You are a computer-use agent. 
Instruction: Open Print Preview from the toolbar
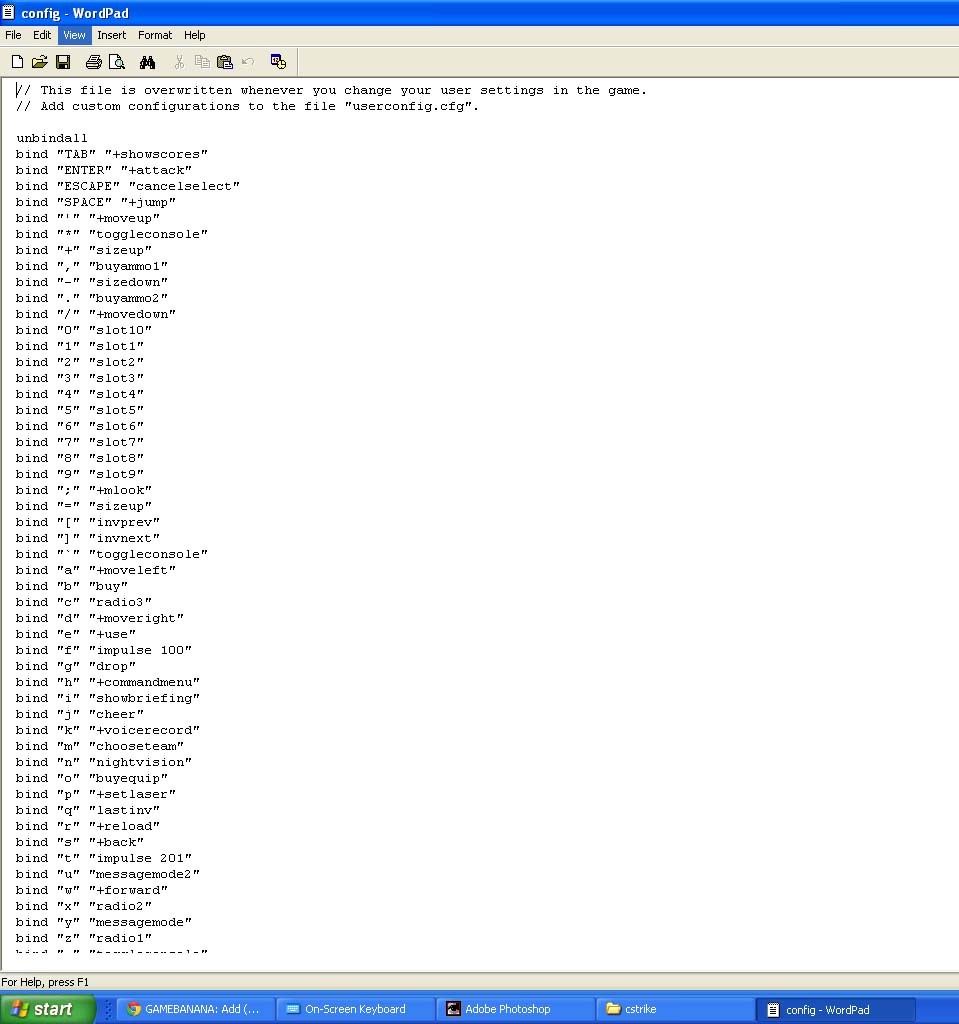[117, 62]
